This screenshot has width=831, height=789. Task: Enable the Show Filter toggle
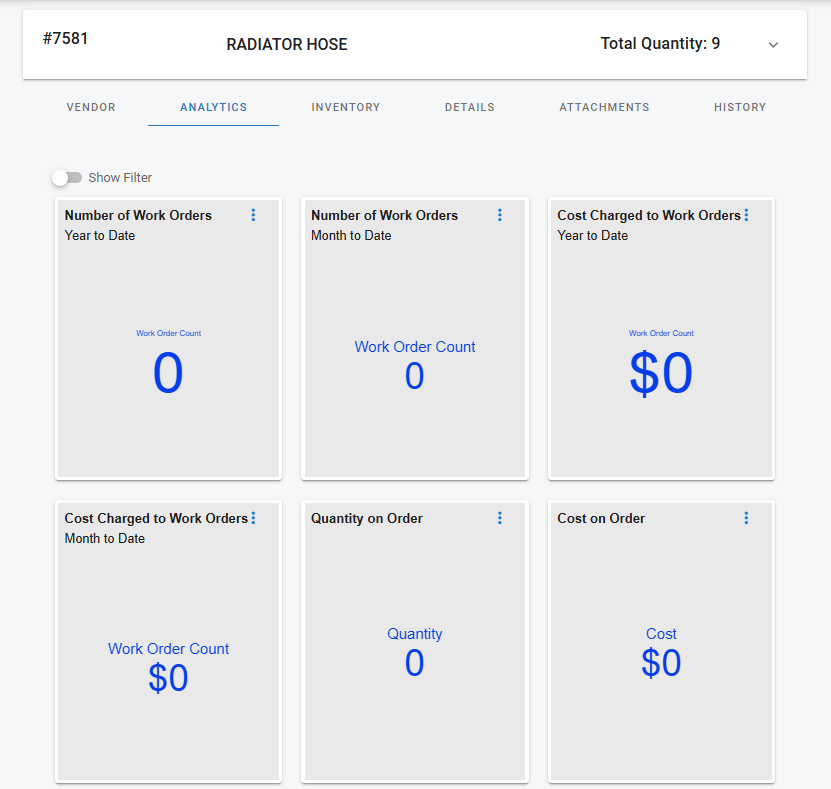click(67, 178)
